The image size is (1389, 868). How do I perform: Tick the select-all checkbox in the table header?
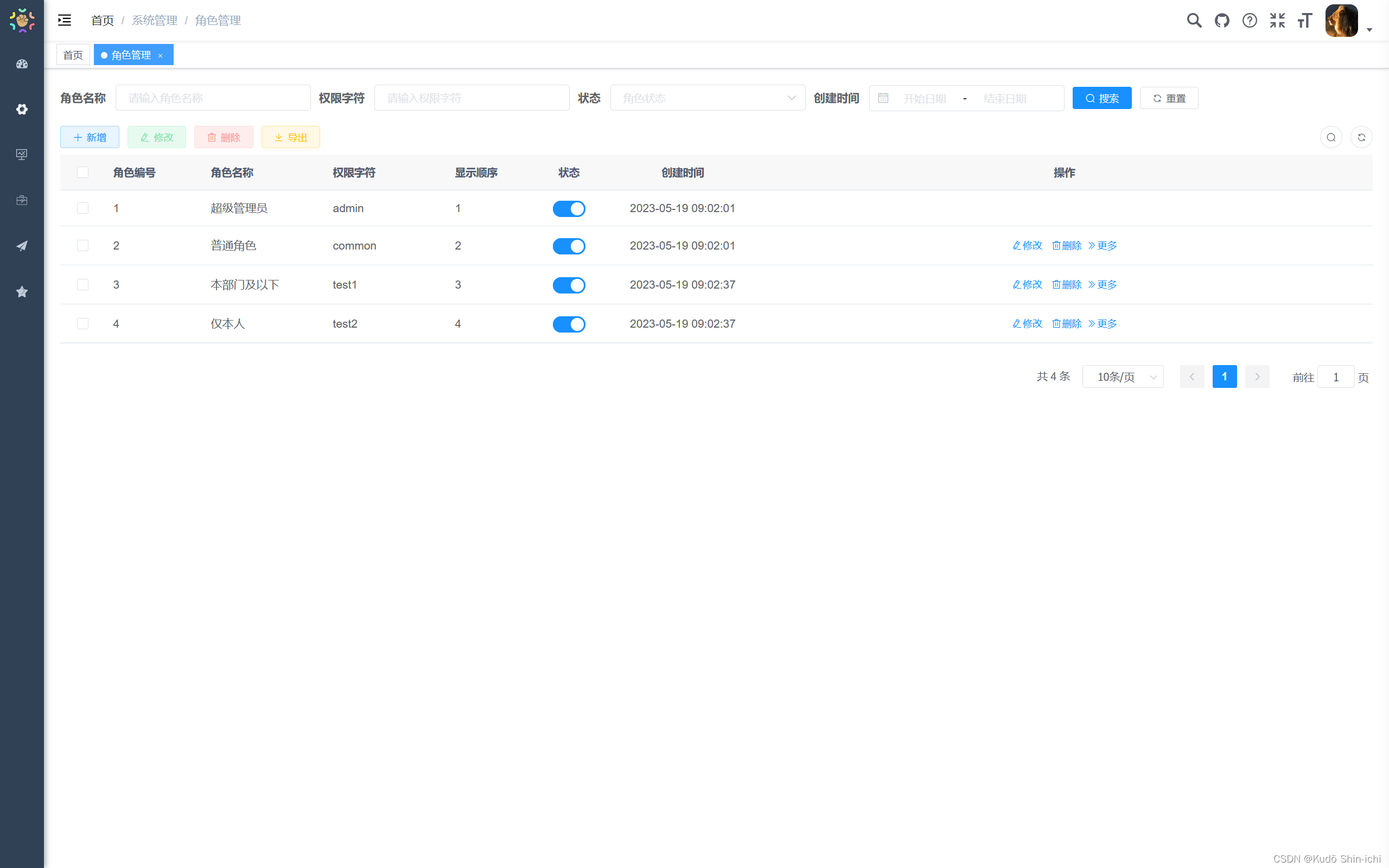(82, 172)
